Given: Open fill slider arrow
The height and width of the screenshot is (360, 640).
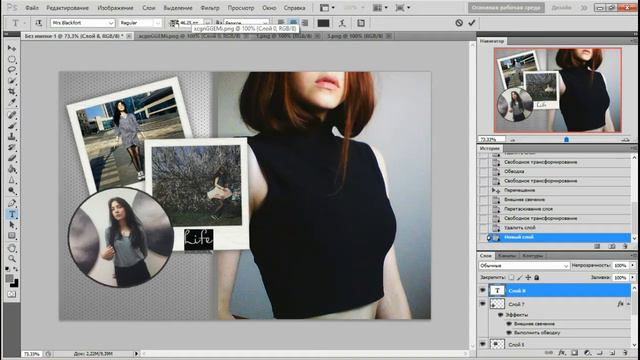Looking at the screenshot, I should 633,277.
